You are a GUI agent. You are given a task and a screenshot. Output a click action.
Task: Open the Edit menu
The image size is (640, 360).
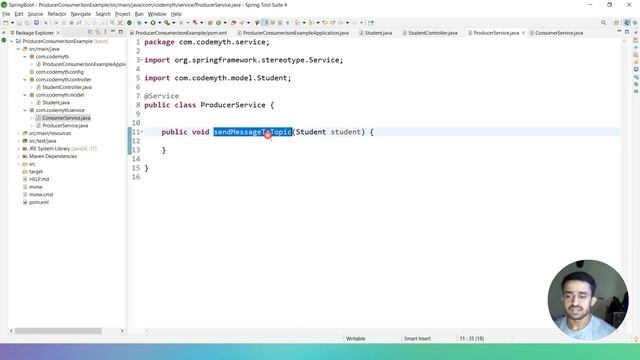click(19, 14)
